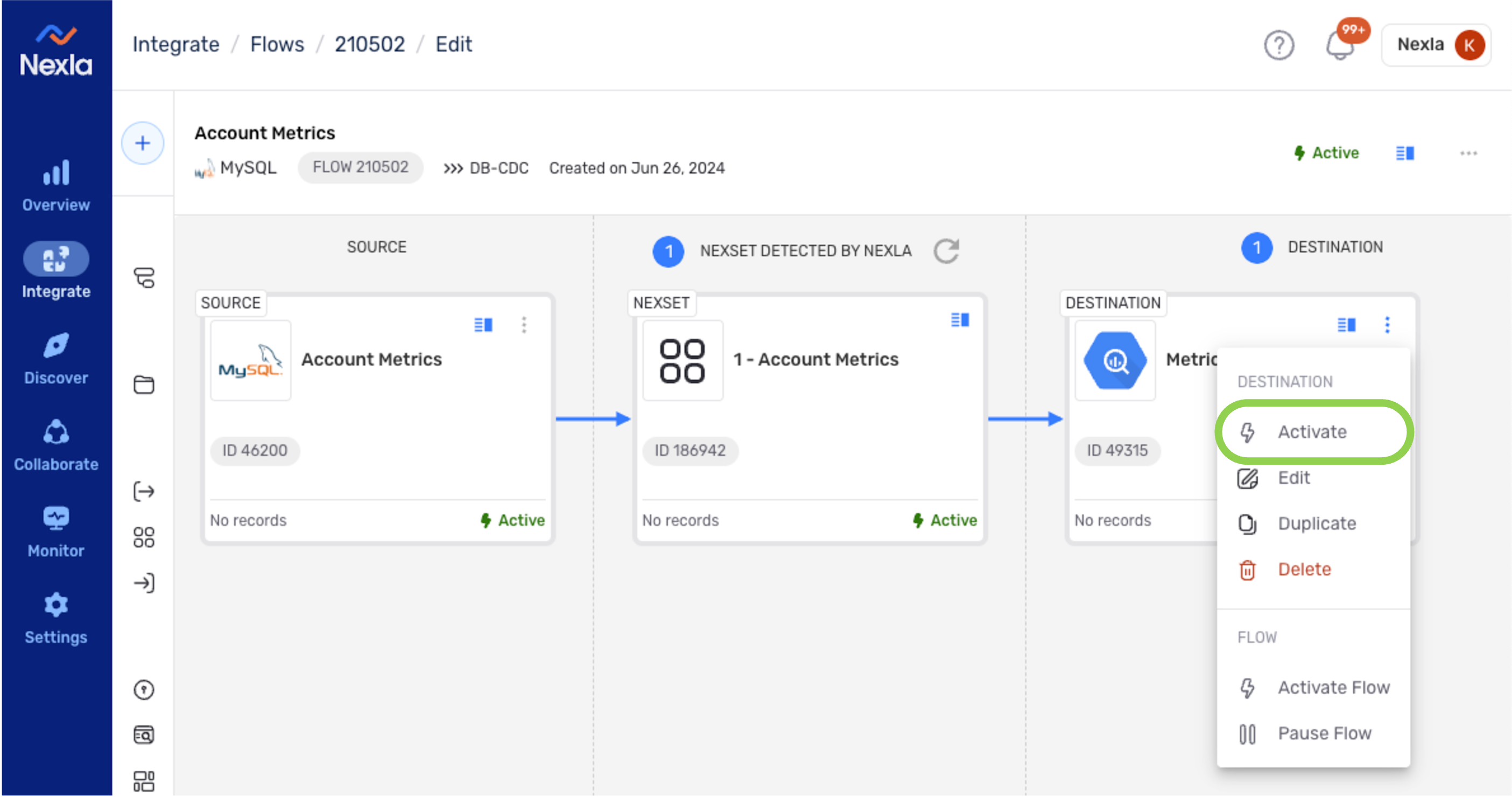This screenshot has height=797, width=1512.
Task: Click the DB-CDC flow type label
Action: click(x=486, y=169)
